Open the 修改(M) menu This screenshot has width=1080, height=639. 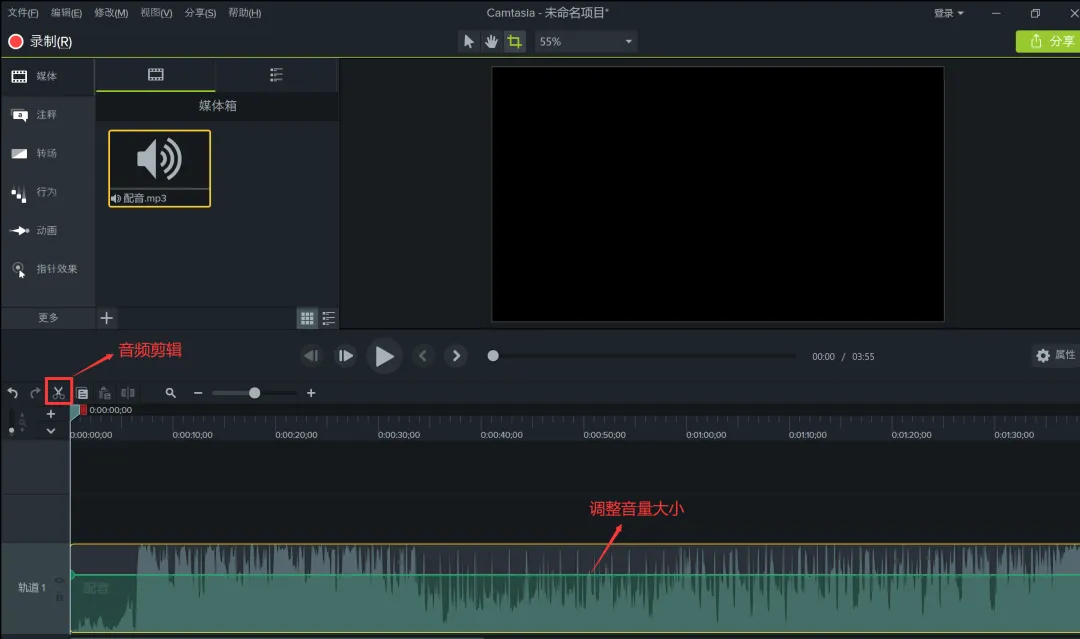point(111,13)
